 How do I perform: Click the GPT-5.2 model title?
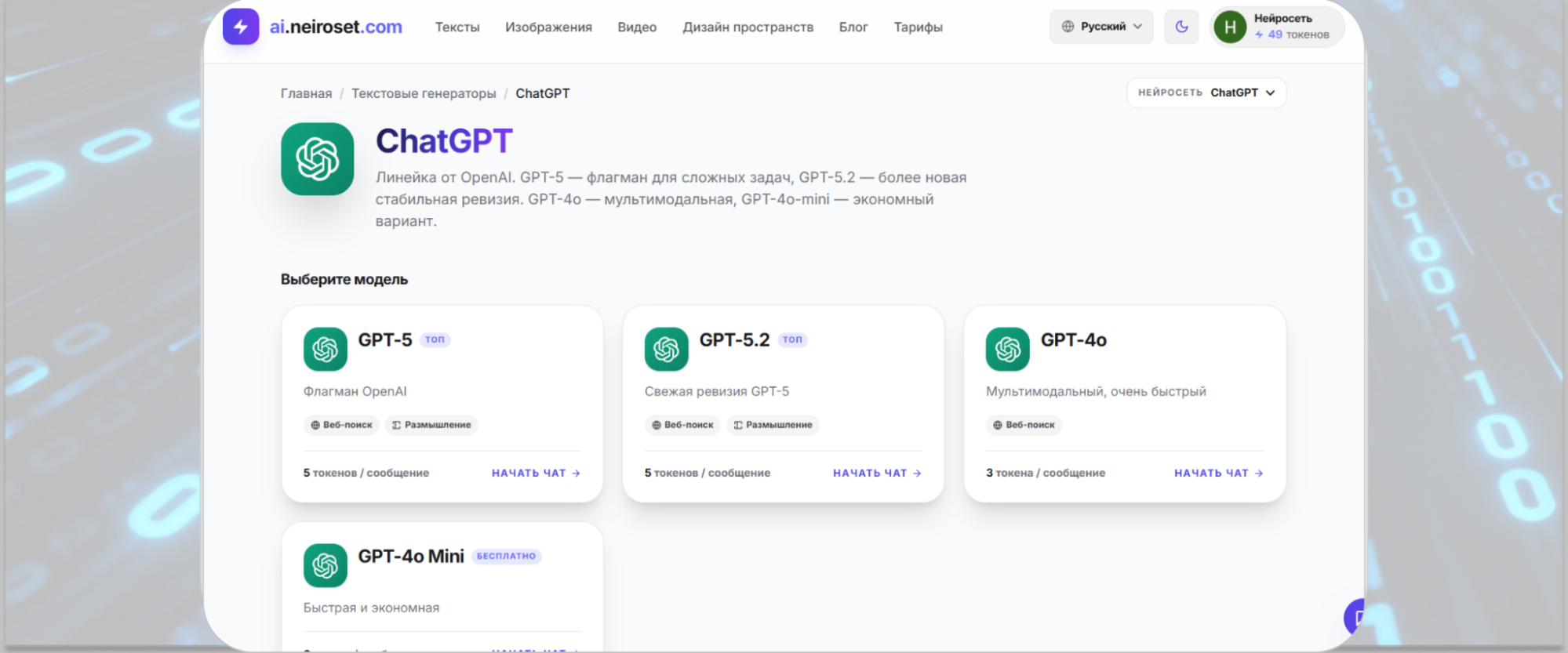(x=735, y=339)
